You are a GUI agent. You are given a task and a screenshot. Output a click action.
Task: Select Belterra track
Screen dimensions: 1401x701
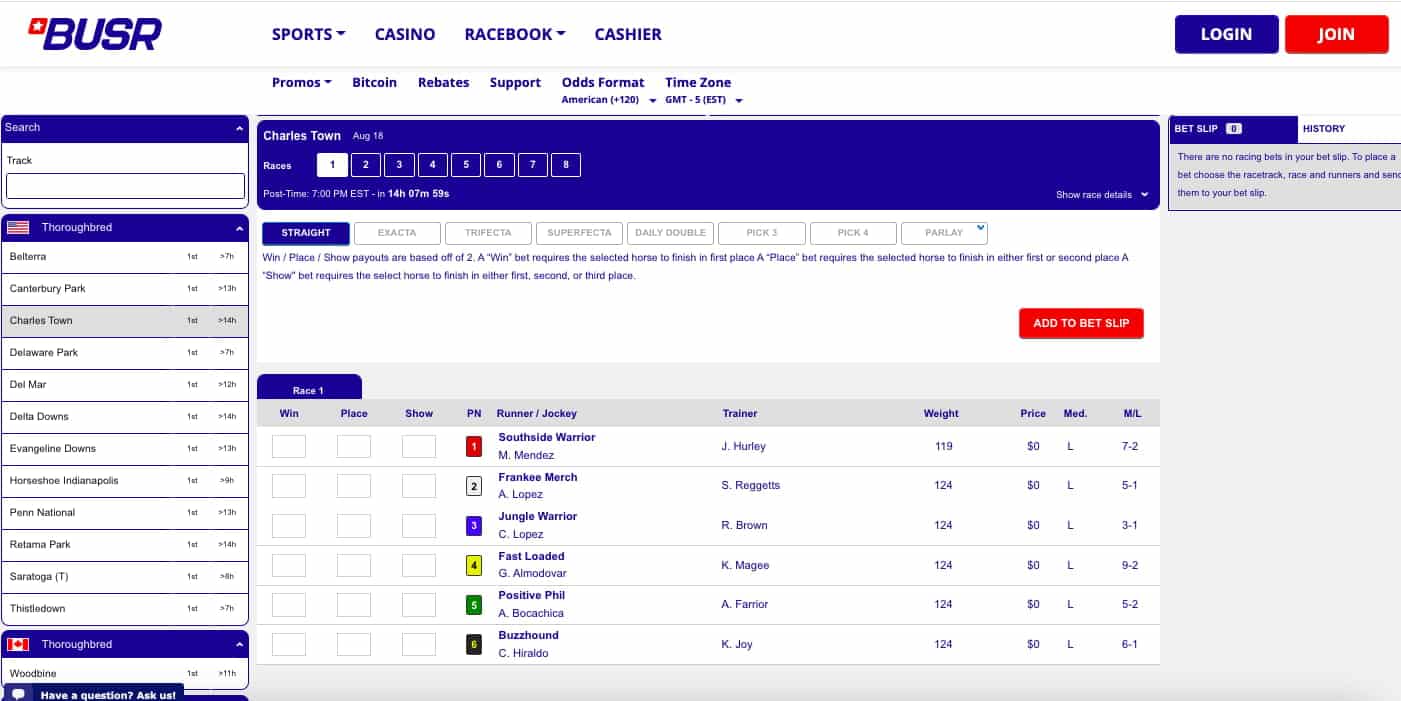tap(124, 257)
